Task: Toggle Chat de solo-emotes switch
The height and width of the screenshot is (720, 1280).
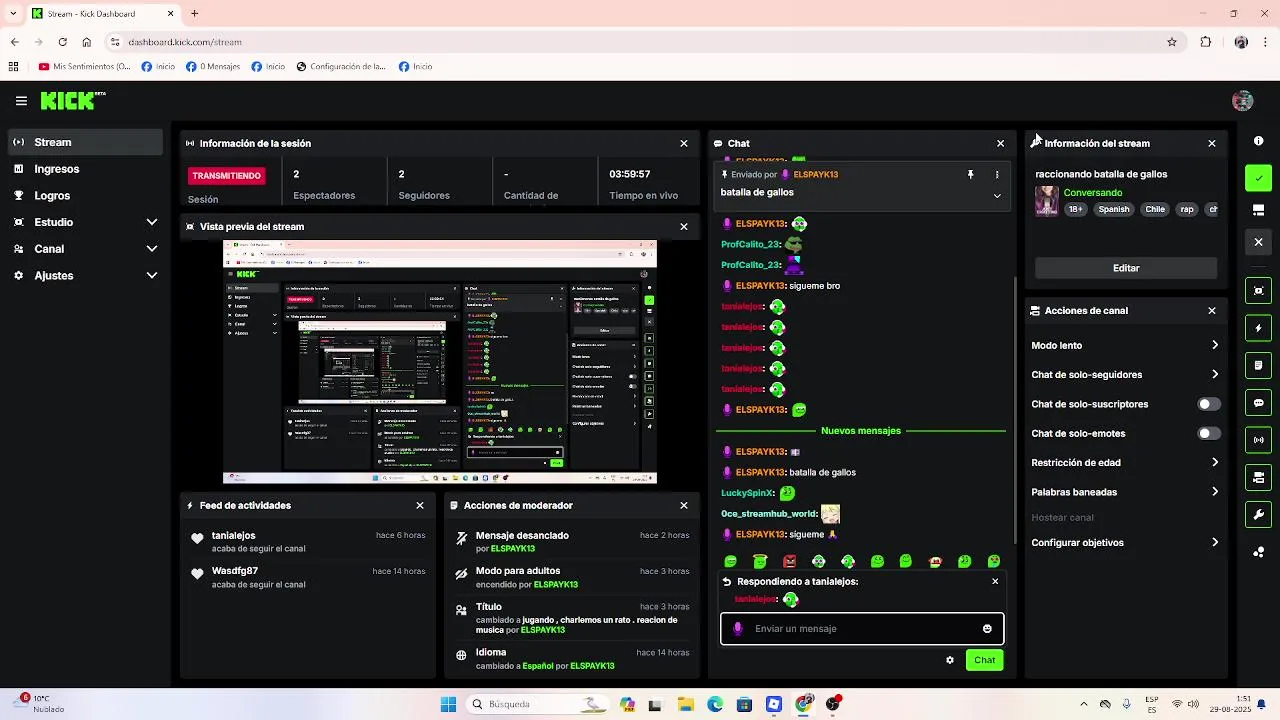Action: pos(1209,433)
